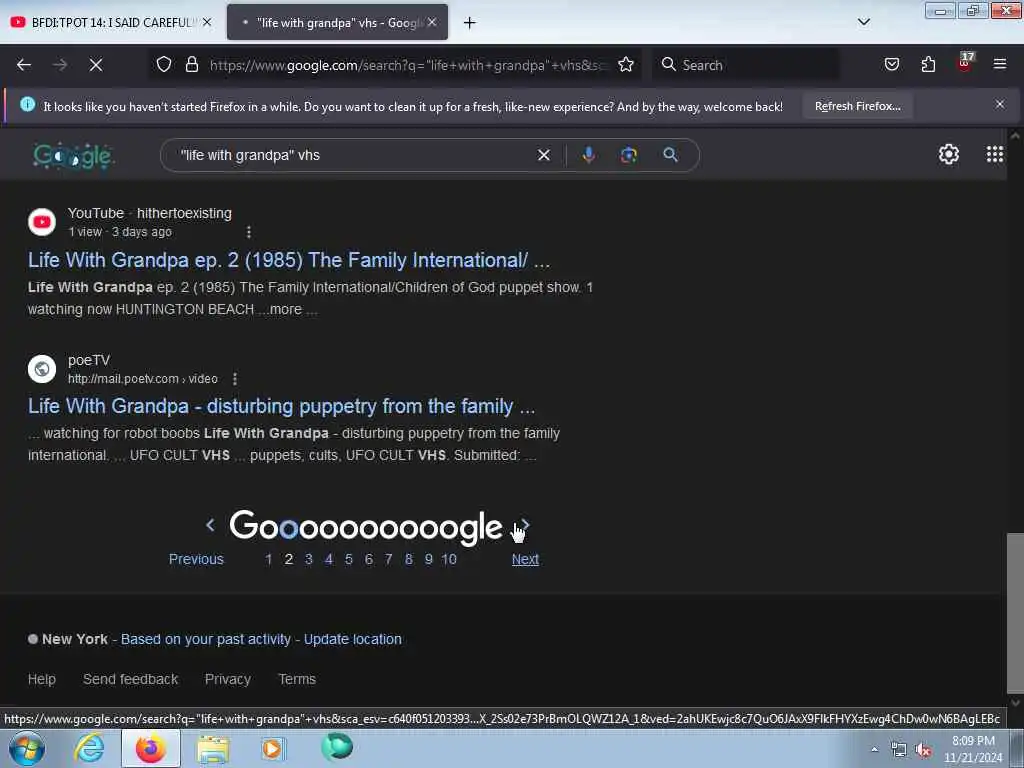Open options for the YouTube result

pyautogui.click(x=249, y=232)
